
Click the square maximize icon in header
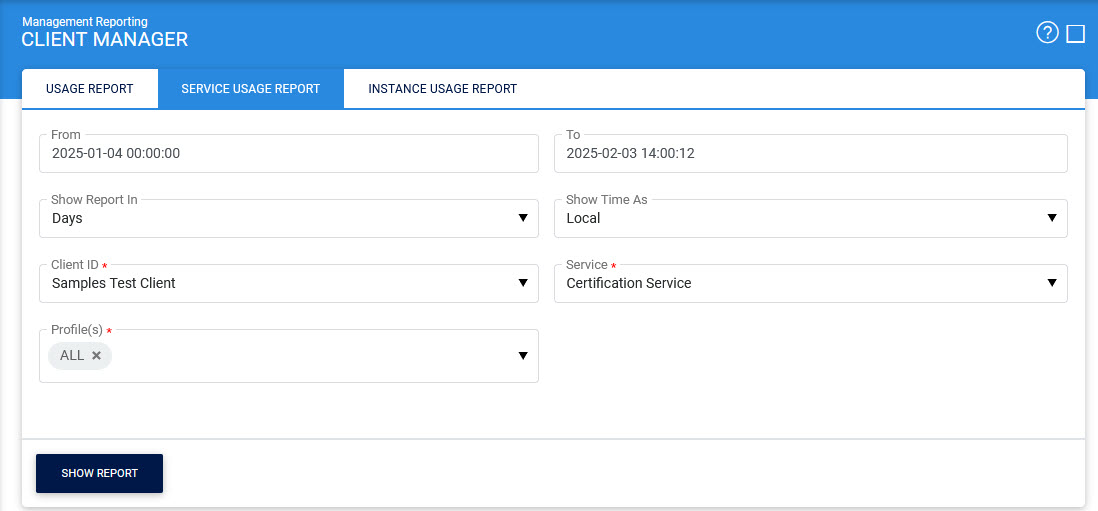point(1076,34)
